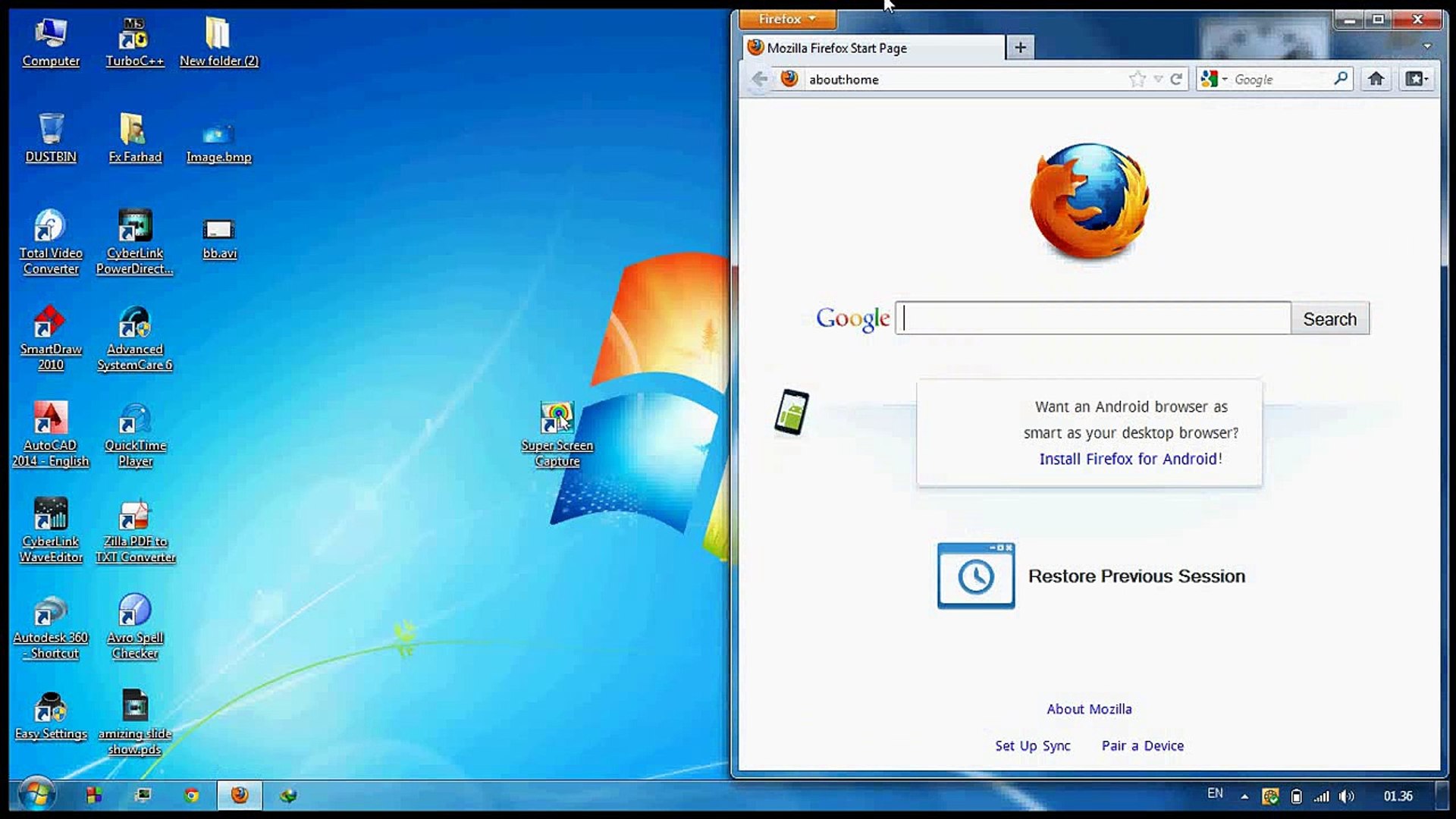This screenshot has width=1456, height=819.
Task: Open Firefox from the taskbar
Action: [240, 795]
